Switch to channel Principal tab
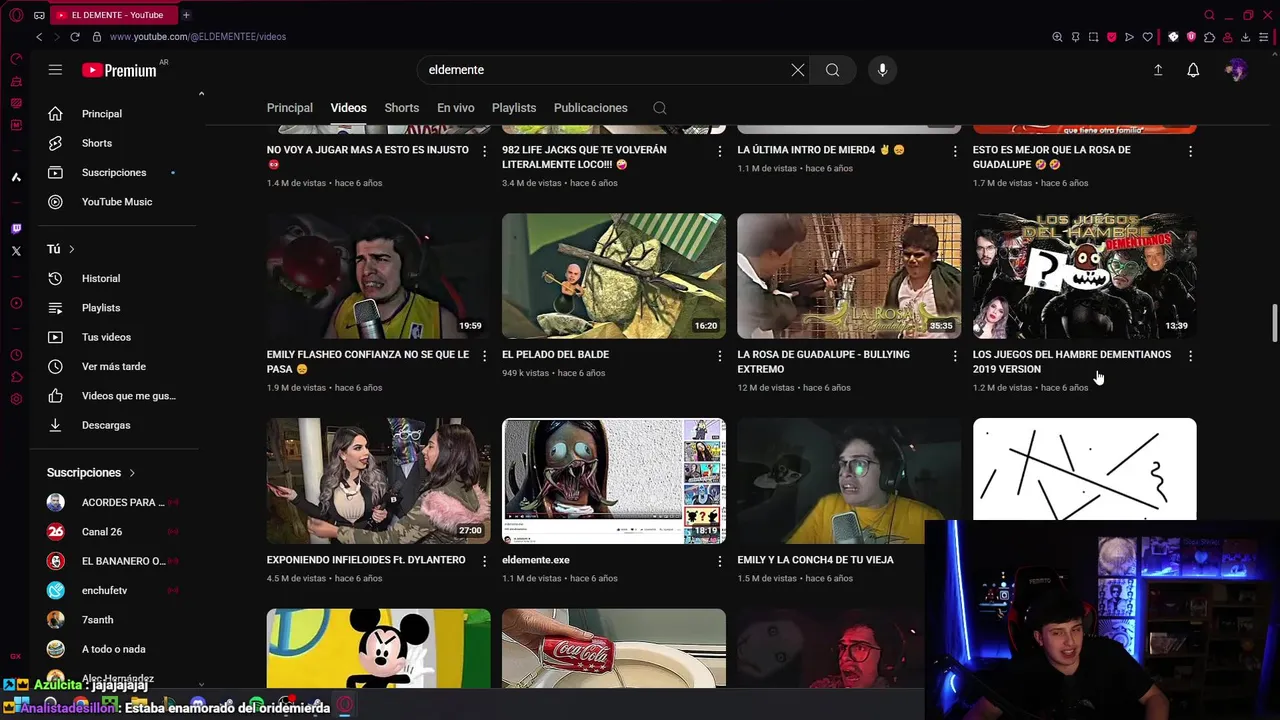Screen dimensions: 1280x720 [x=289, y=108]
